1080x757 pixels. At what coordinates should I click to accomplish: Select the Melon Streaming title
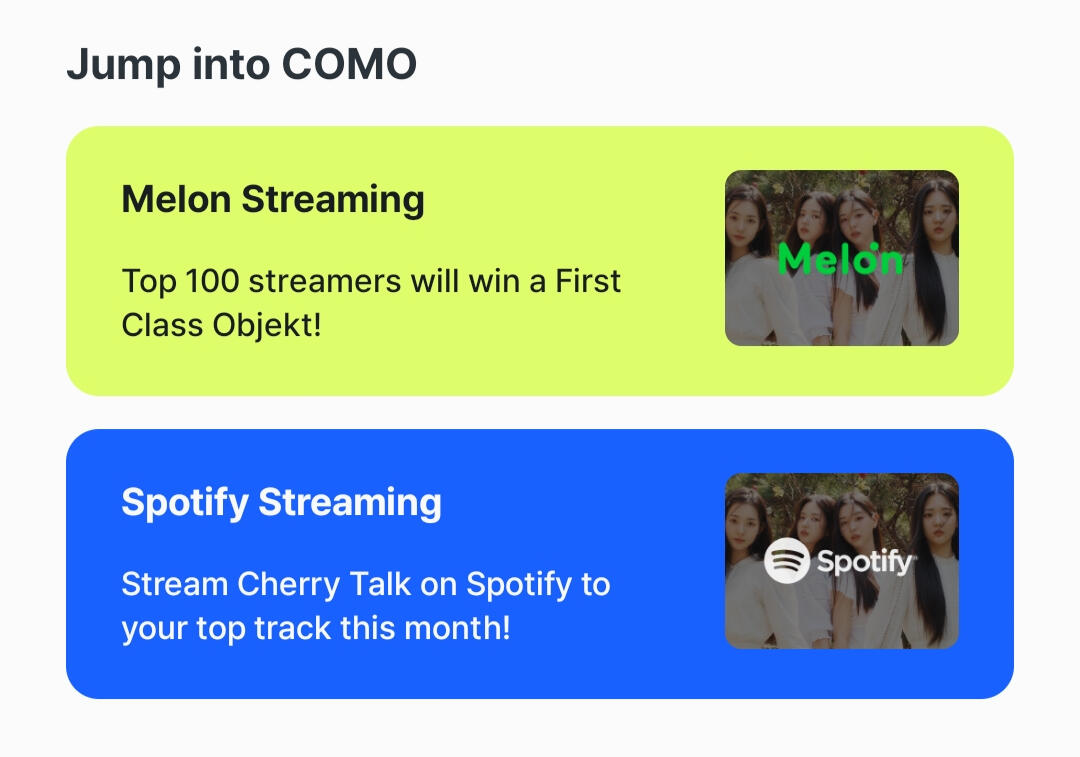pyautogui.click(x=273, y=199)
